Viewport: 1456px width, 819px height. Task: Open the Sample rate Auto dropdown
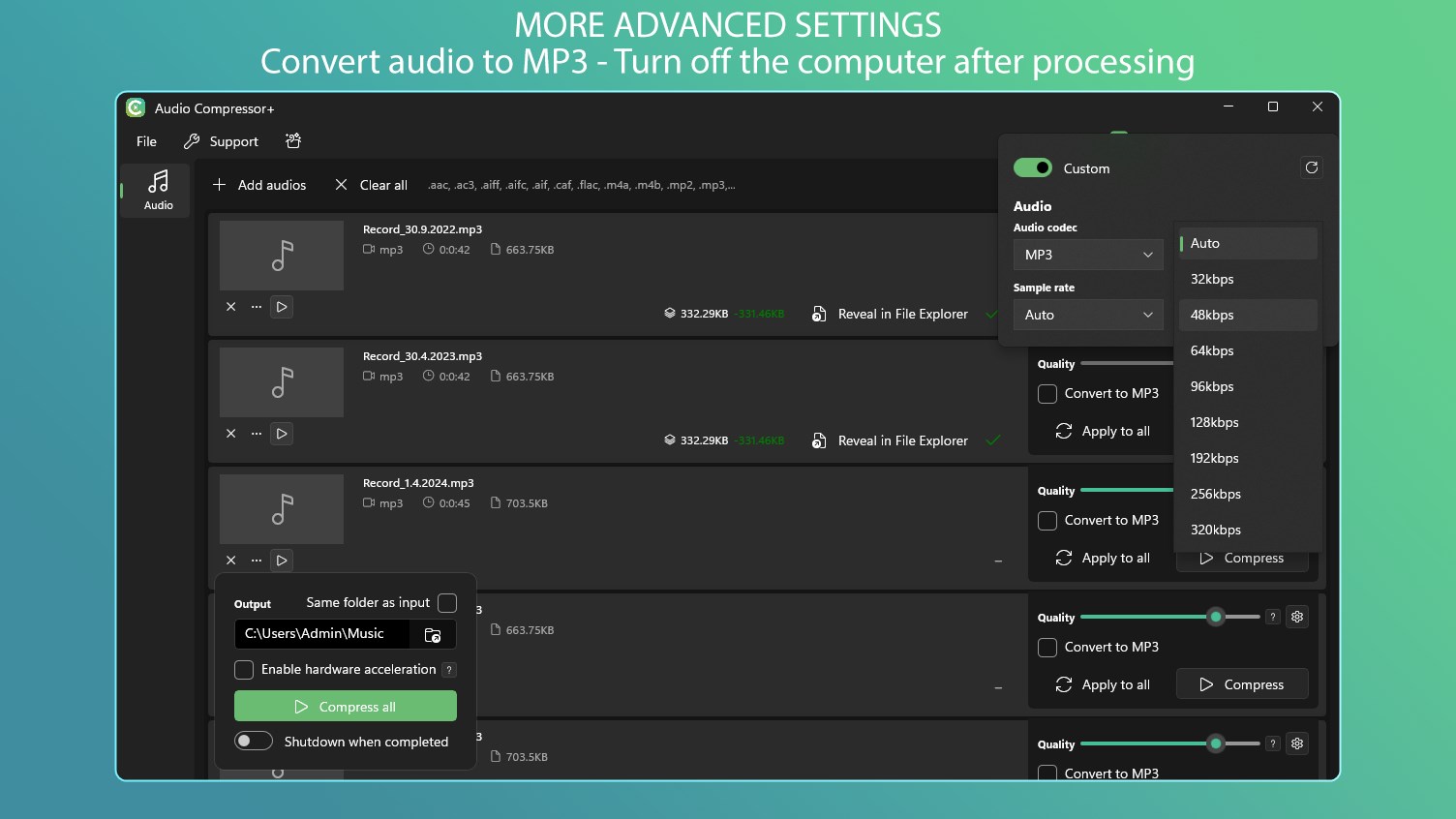pyautogui.click(x=1088, y=315)
